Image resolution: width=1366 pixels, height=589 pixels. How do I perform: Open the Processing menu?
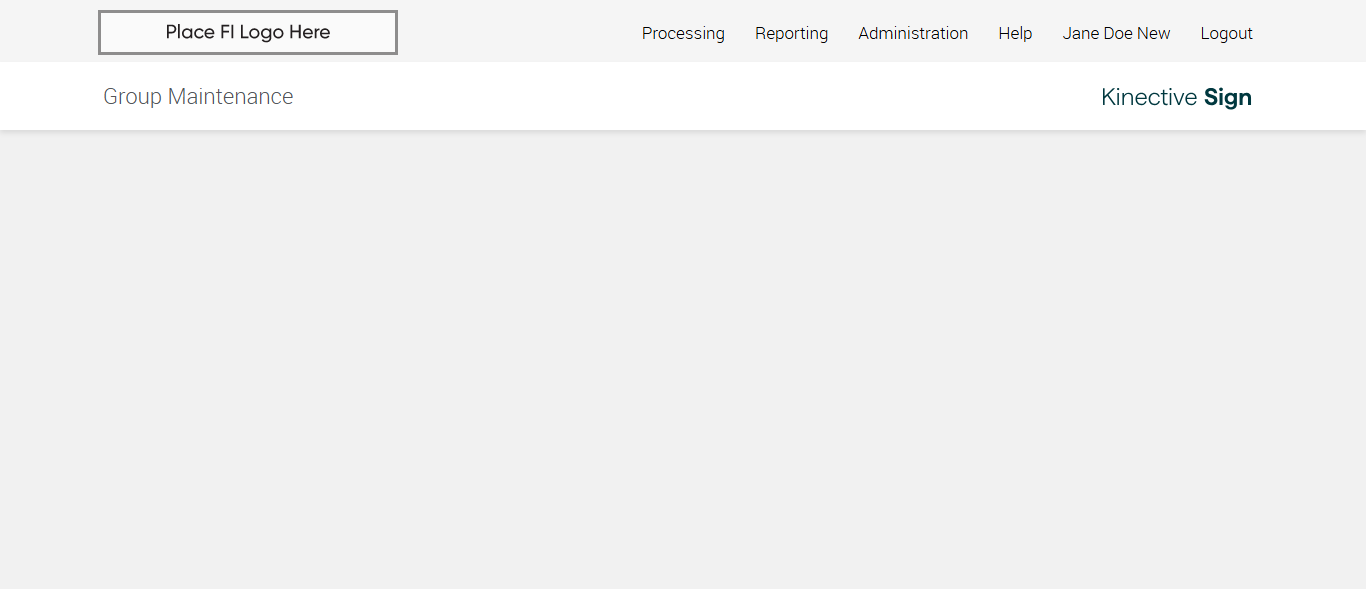tap(683, 33)
